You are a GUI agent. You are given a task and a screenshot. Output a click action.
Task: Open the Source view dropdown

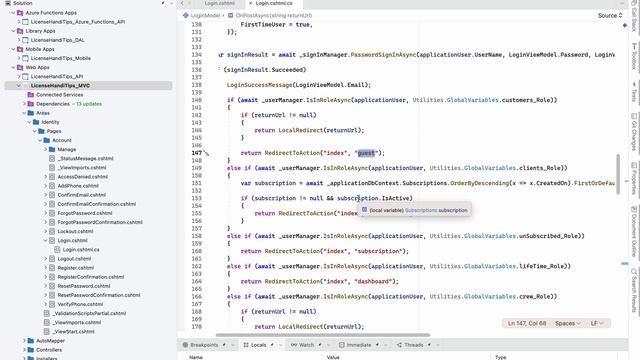click(x=610, y=16)
